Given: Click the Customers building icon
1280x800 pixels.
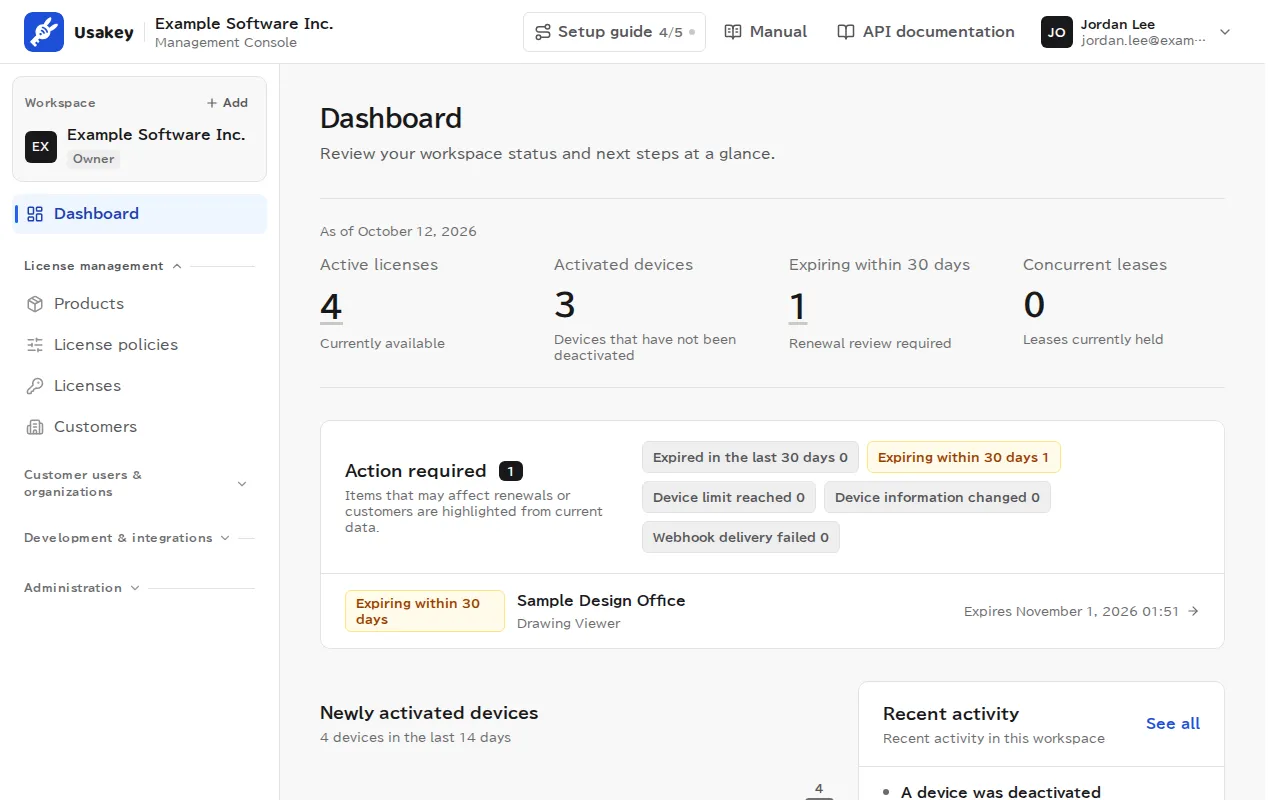Looking at the screenshot, I should (35, 427).
